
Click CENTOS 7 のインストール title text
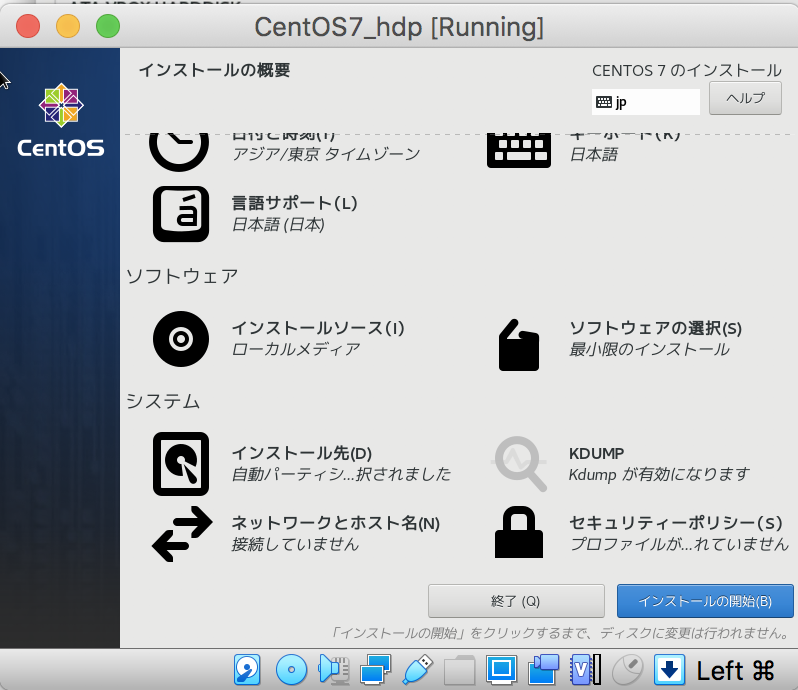tap(687, 70)
